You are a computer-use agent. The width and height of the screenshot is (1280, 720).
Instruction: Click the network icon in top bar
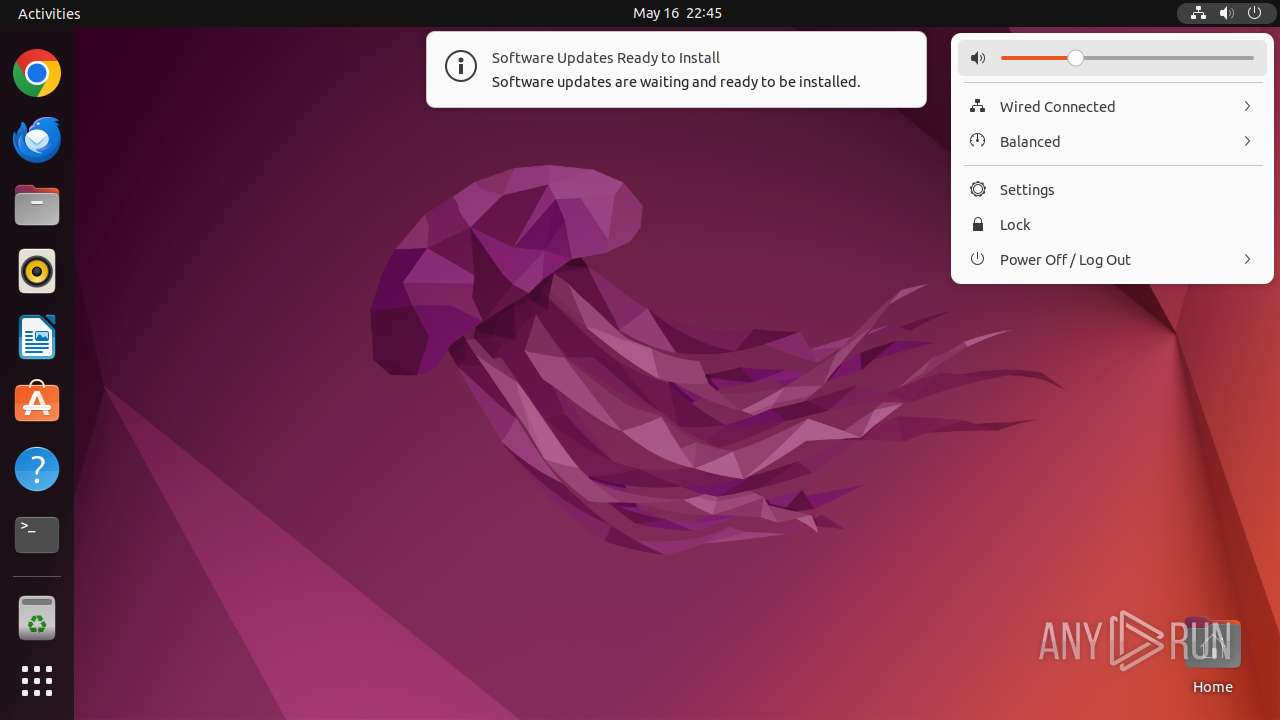1198,13
